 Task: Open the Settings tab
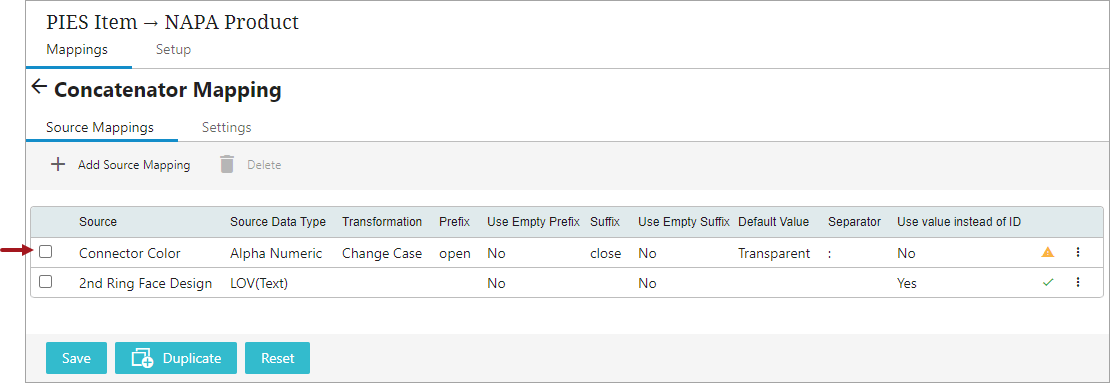(x=227, y=127)
